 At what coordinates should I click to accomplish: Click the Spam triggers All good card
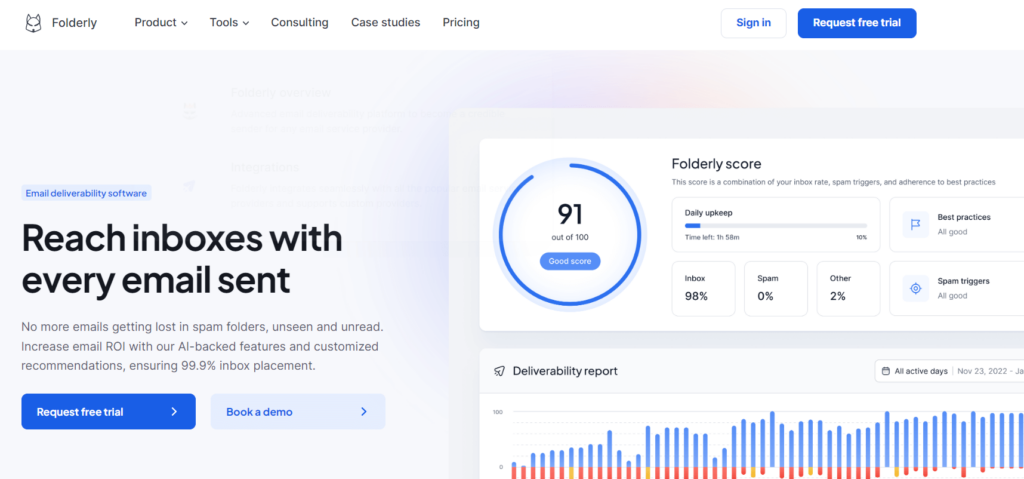coord(957,288)
